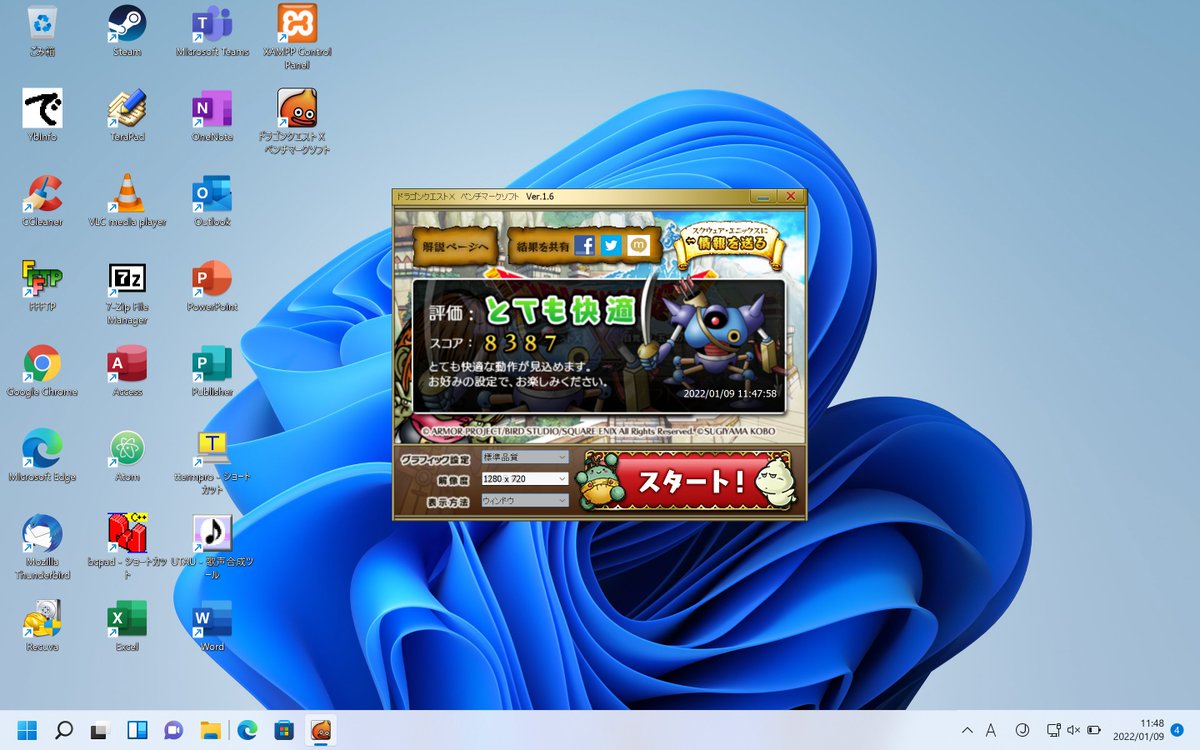Select the Mozilla Thunderbird desktop shortcut
The image size is (1200, 750).
(x=42, y=547)
